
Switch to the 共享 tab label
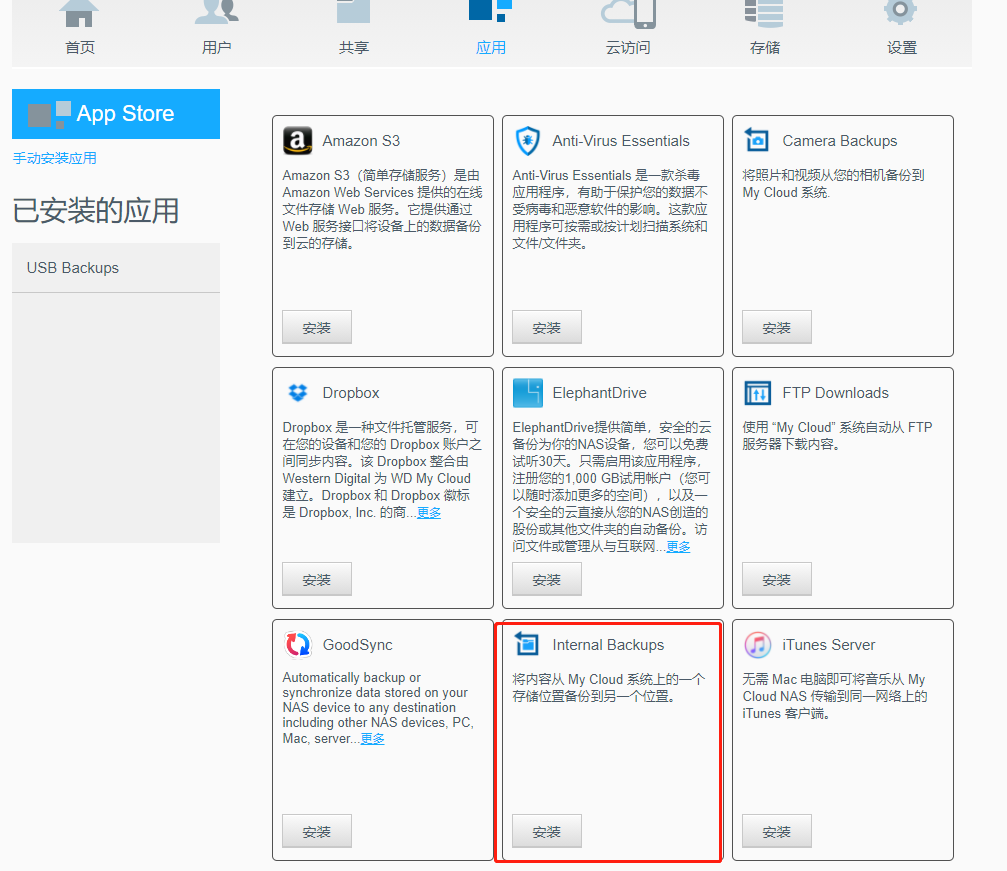pyautogui.click(x=354, y=48)
